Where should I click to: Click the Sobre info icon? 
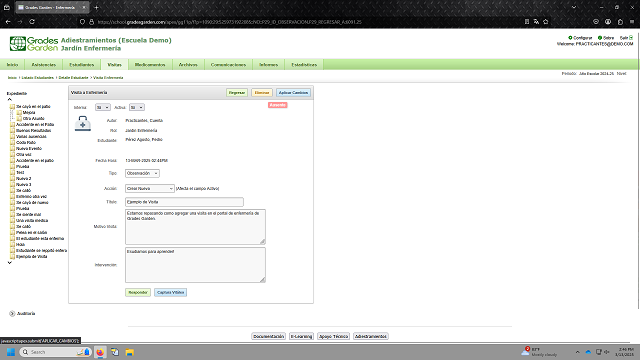tap(600, 38)
